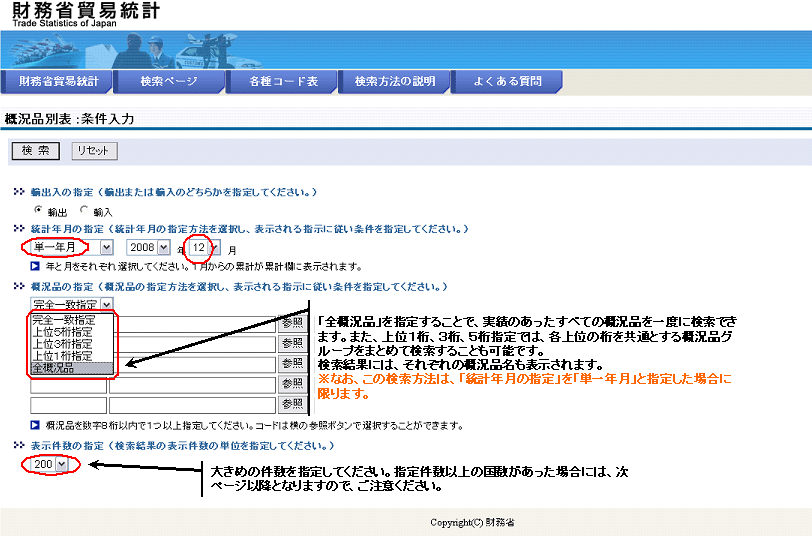Click the リセット reset button
Screen dimensions: 812x537
(94, 151)
